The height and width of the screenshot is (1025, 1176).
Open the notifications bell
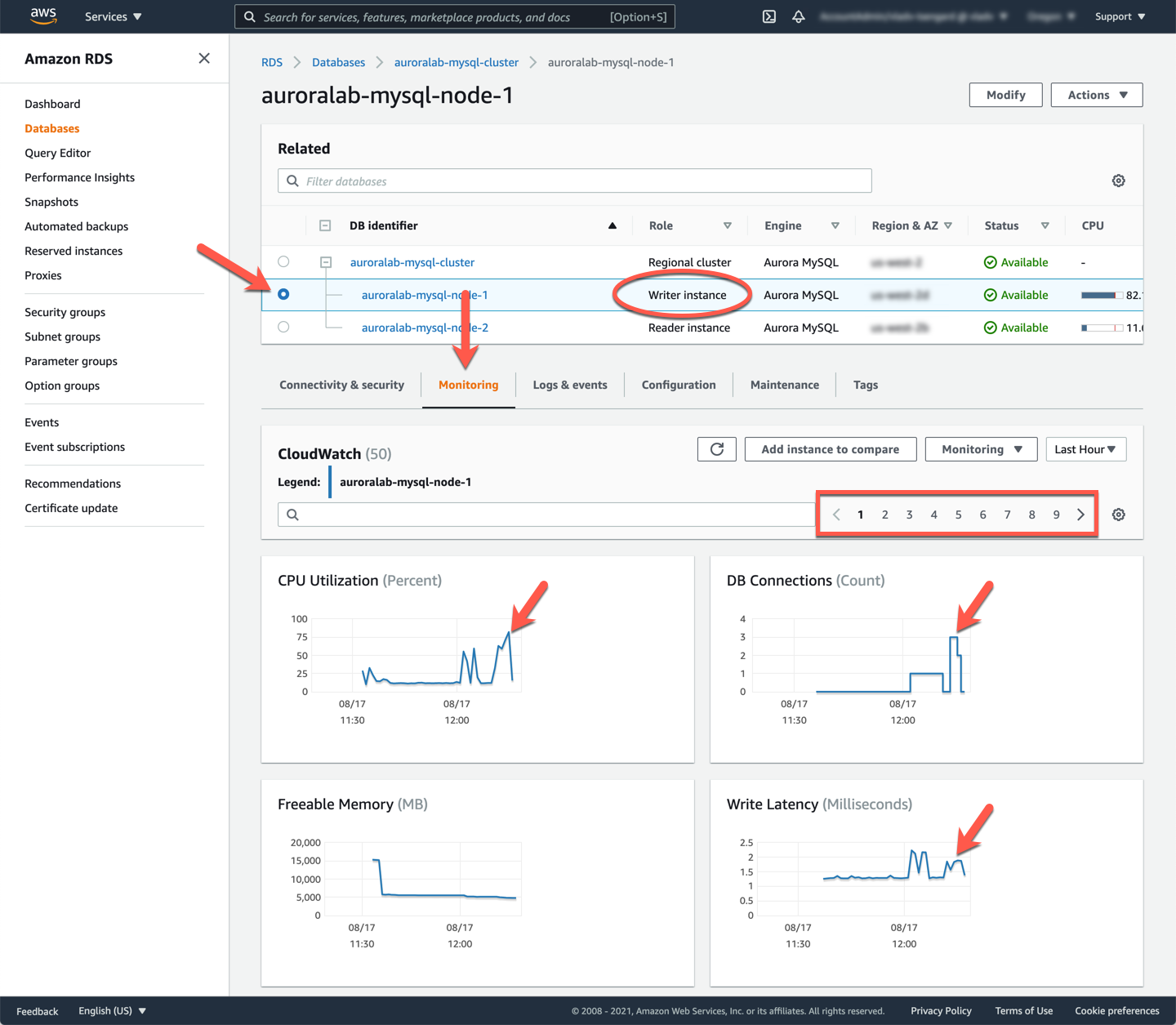tap(799, 16)
